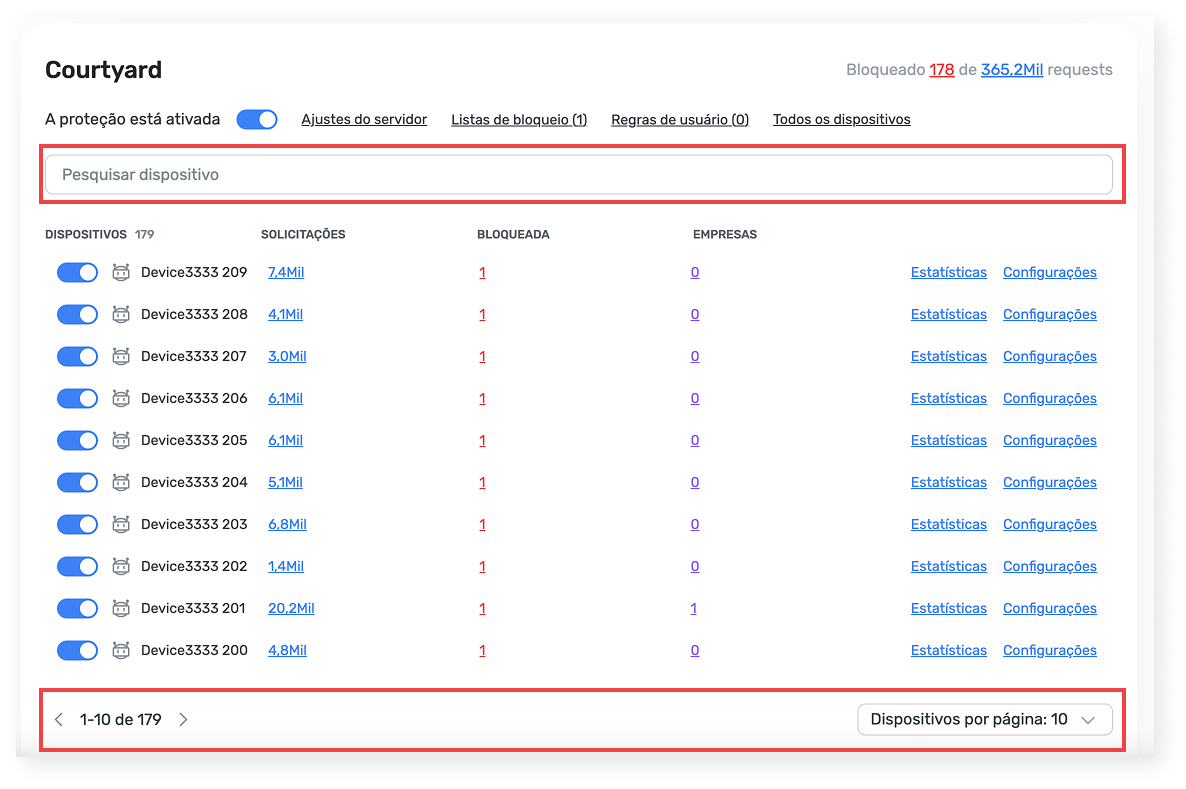Screen dimensions: 1186x789
Task: Click the device icon for Device3333 204
Action: click(x=121, y=482)
